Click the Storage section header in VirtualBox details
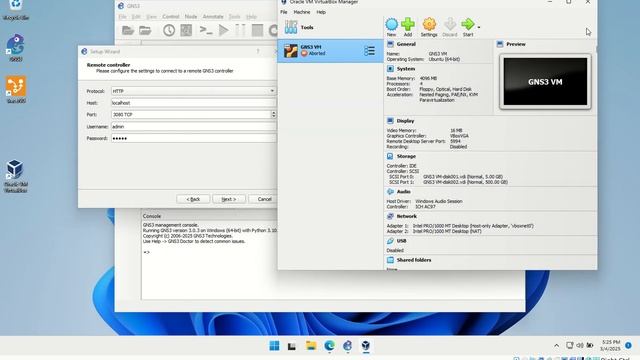Screen dimensions: 640x360 (x=406, y=156)
